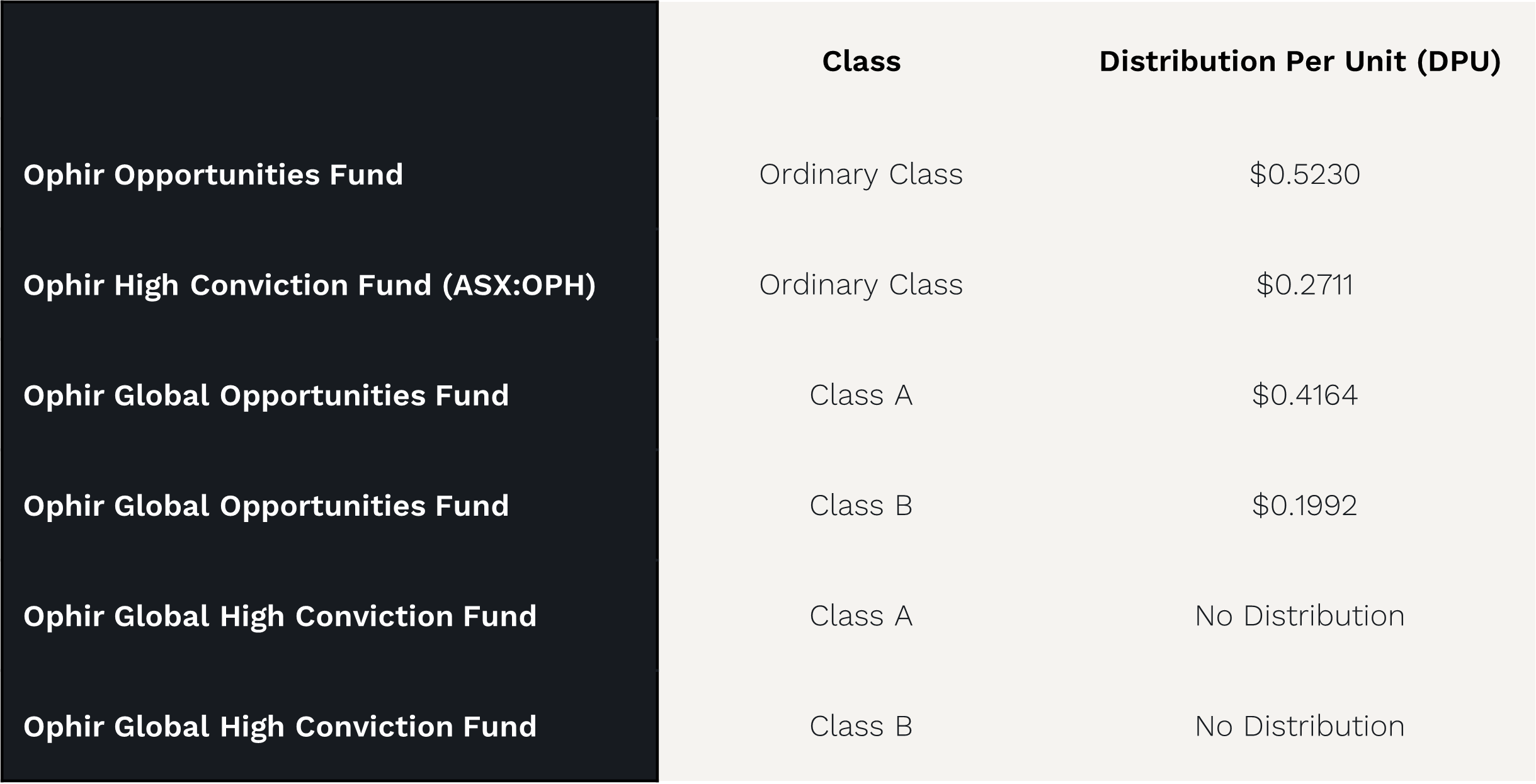This screenshot has height=784, width=1536.
Task: Select the $0.1992 distribution value
Action: pyautogui.click(x=1305, y=506)
